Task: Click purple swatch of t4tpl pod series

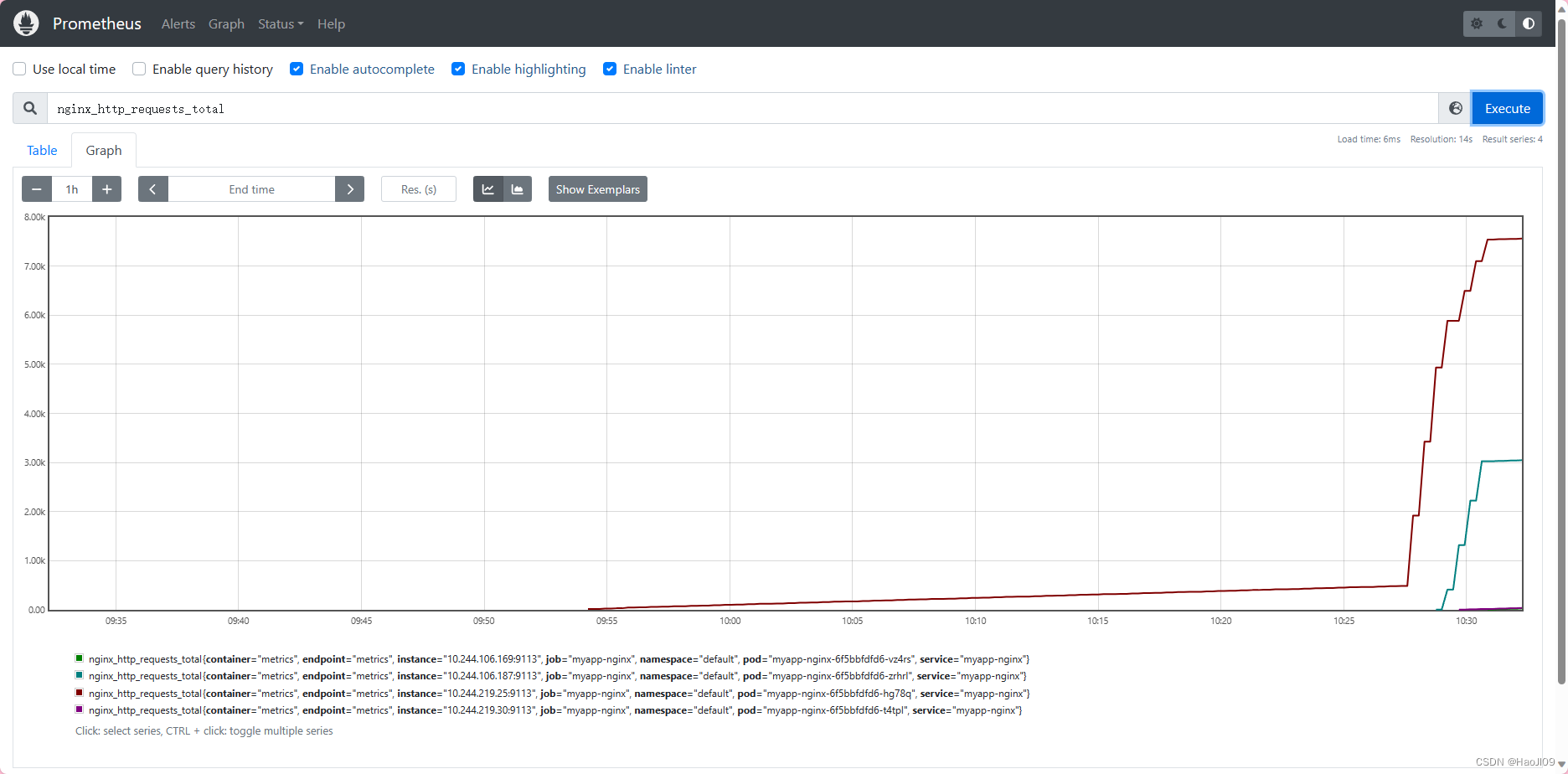Action: 80,709
